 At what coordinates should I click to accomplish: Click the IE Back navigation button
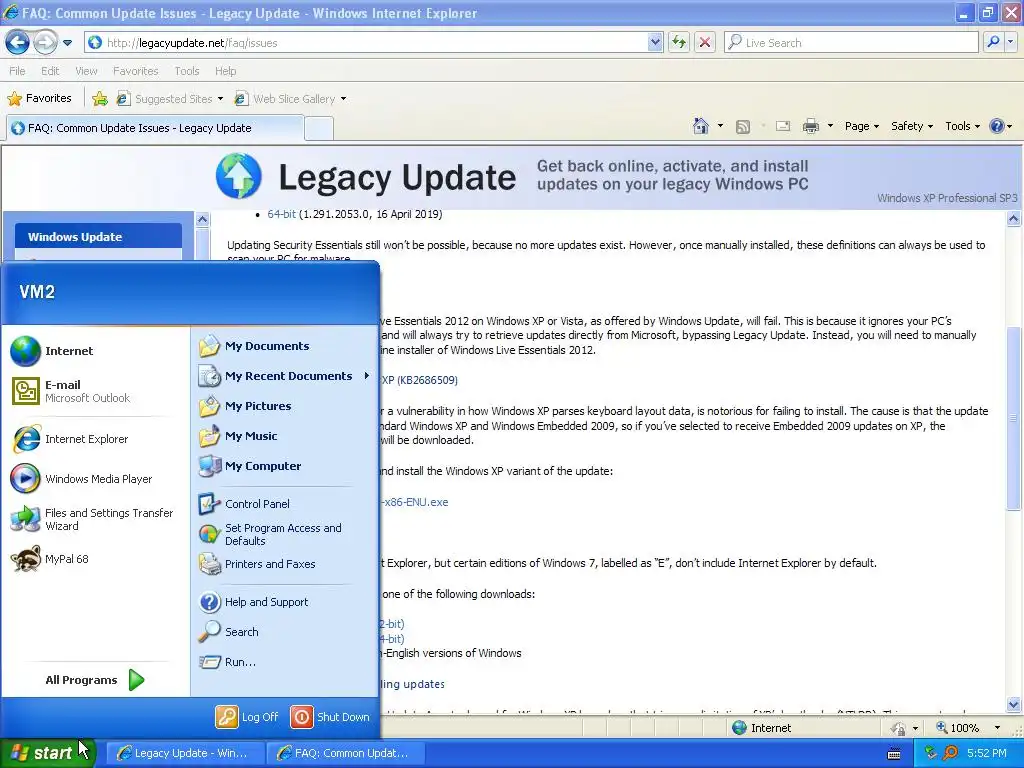tap(18, 42)
